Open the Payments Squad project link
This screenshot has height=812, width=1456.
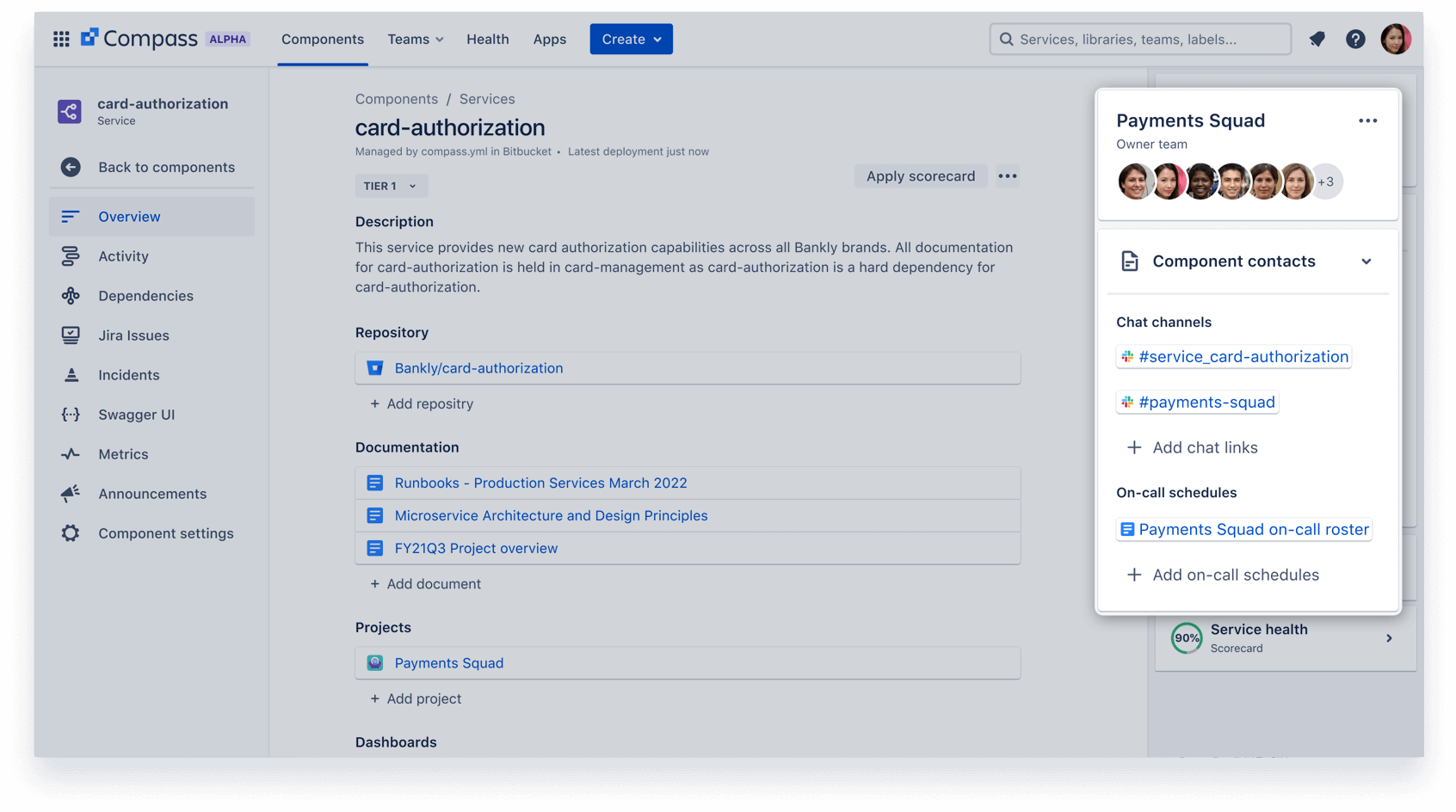coord(448,663)
